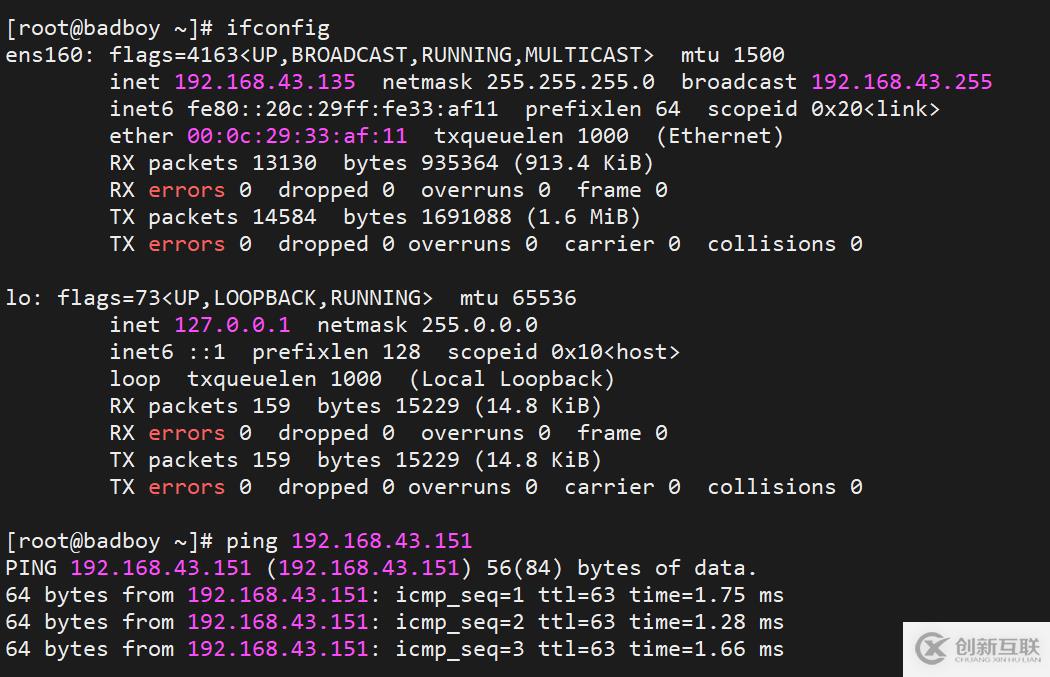1050x677 pixels.
Task: Select the MAC address 00:0c:29:33:af:11
Action: click(x=297, y=136)
